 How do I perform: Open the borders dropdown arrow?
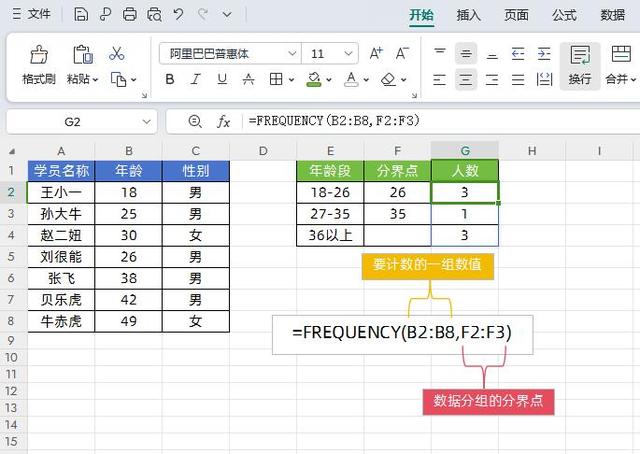tap(291, 80)
